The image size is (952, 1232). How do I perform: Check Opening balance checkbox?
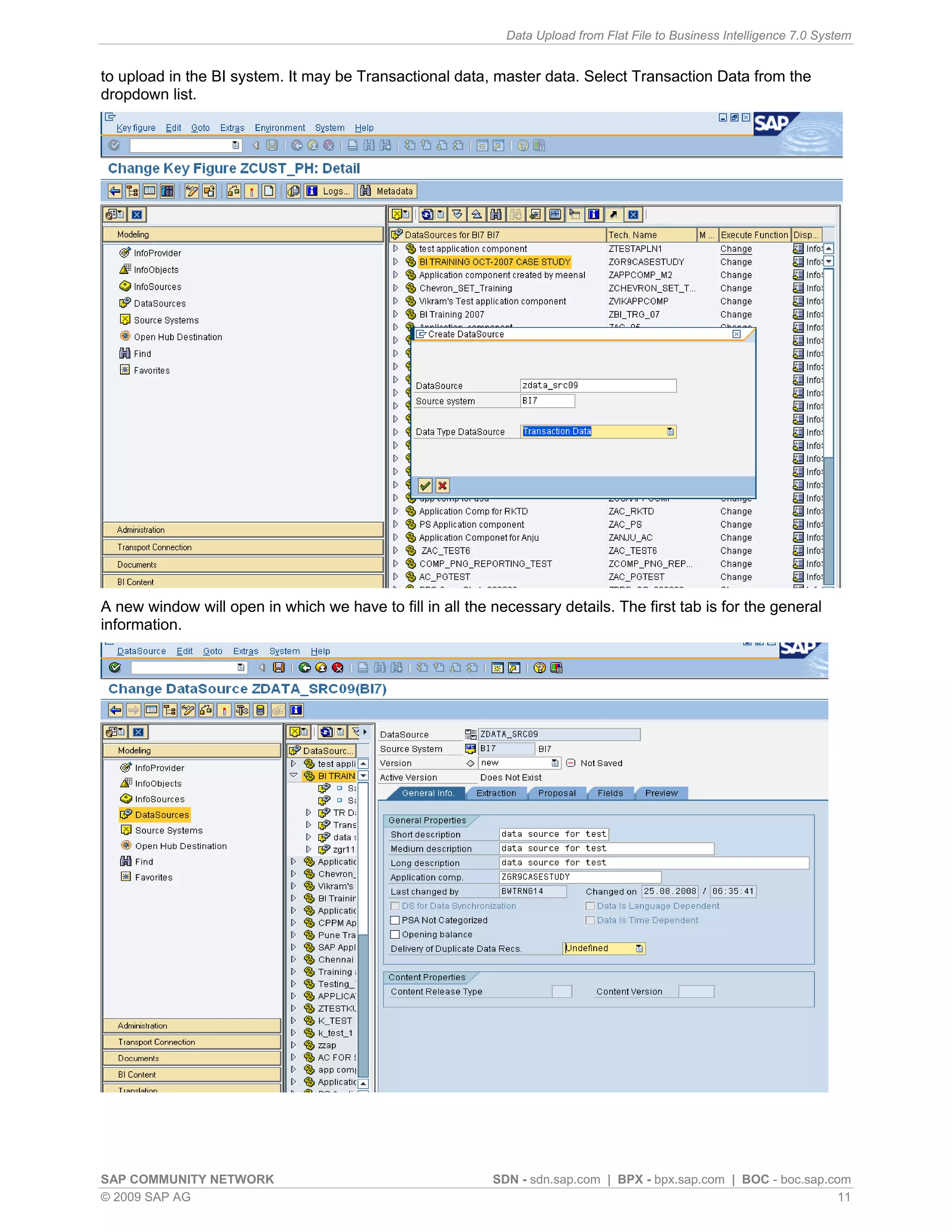tap(395, 935)
